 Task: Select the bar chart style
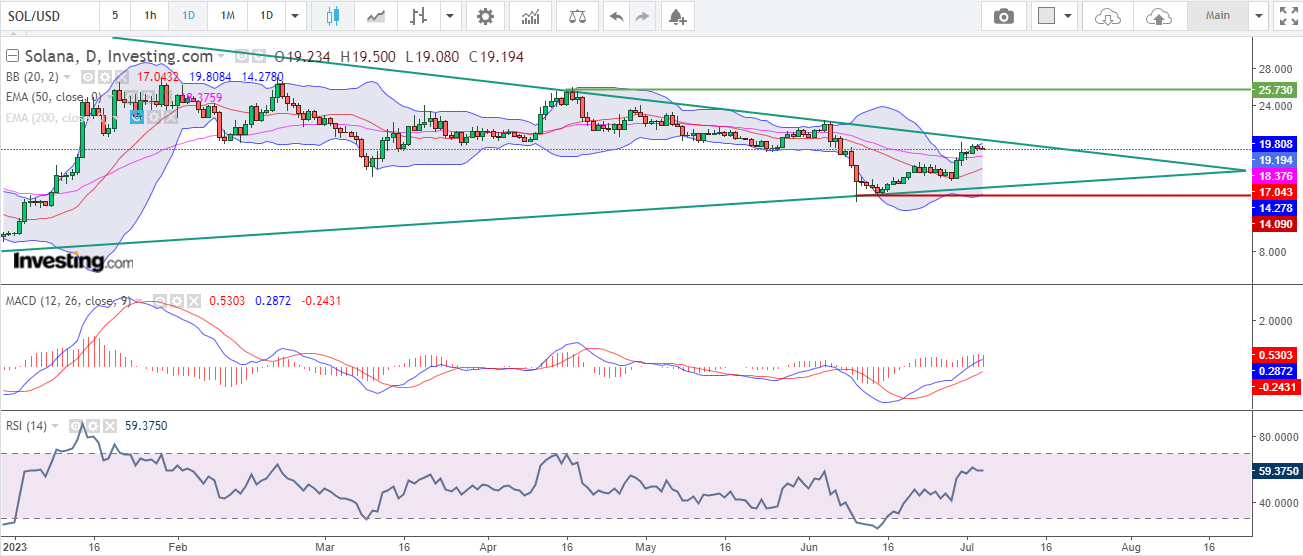point(419,15)
